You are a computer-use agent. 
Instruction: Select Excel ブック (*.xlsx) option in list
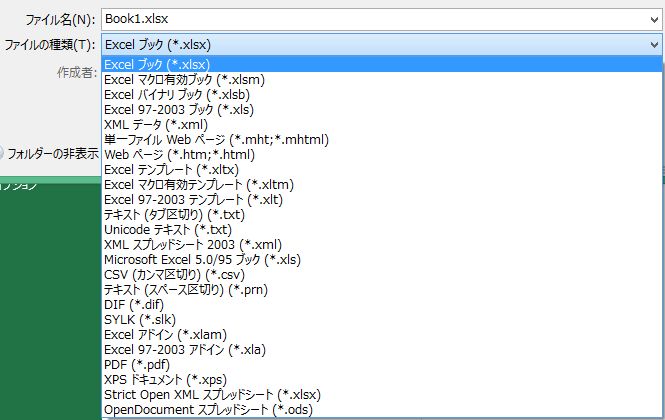pyautogui.click(x=382, y=64)
